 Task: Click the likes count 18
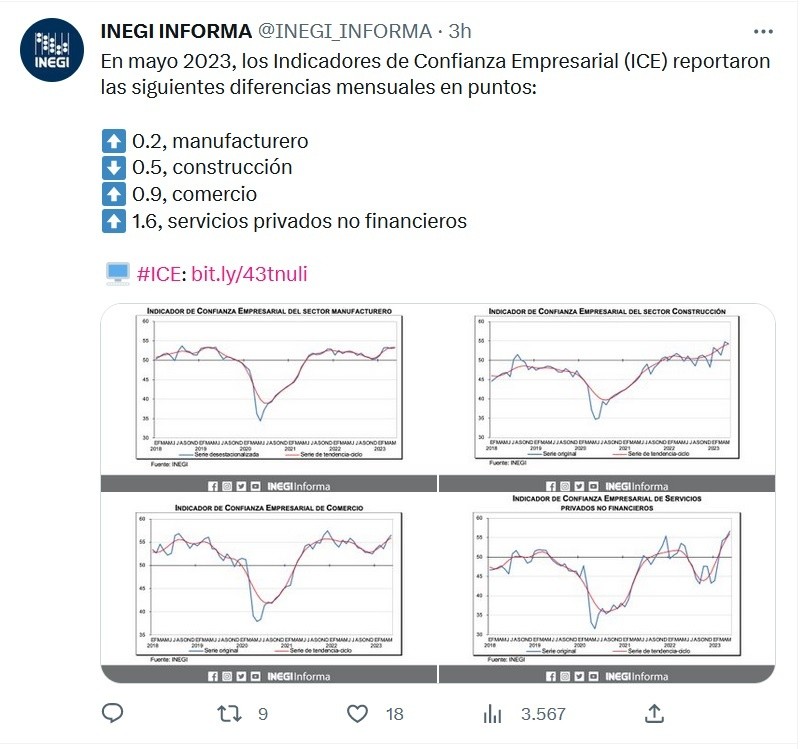click(394, 714)
